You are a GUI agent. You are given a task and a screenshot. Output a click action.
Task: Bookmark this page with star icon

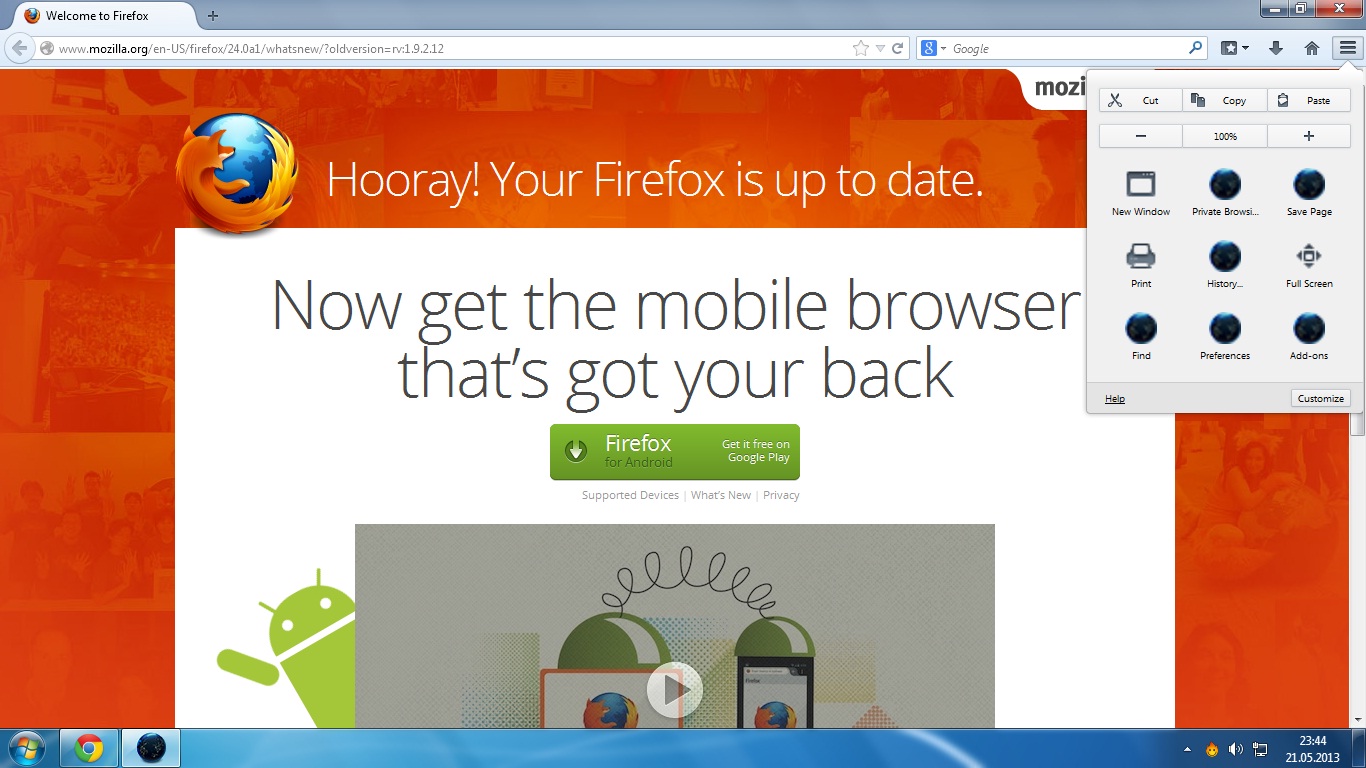(861, 48)
